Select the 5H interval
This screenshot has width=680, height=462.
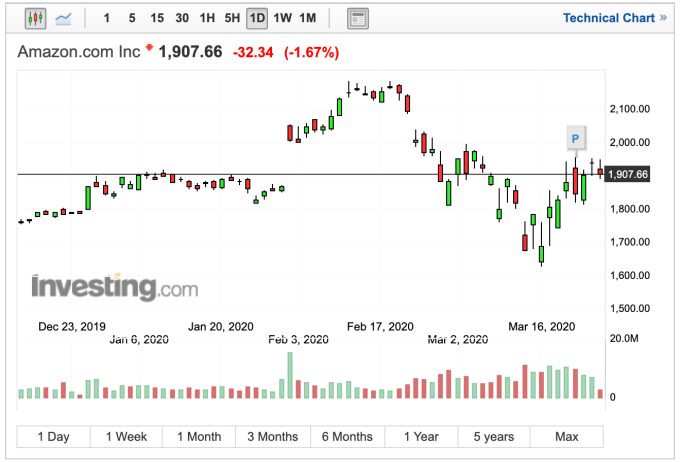(232, 18)
